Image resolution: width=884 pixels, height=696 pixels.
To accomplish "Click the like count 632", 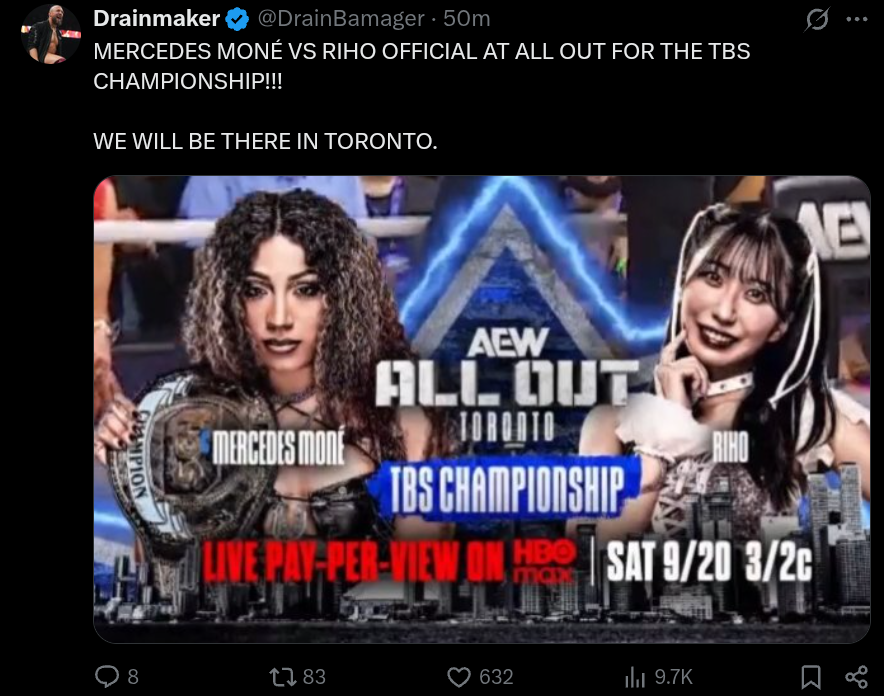I will pyautogui.click(x=496, y=677).
